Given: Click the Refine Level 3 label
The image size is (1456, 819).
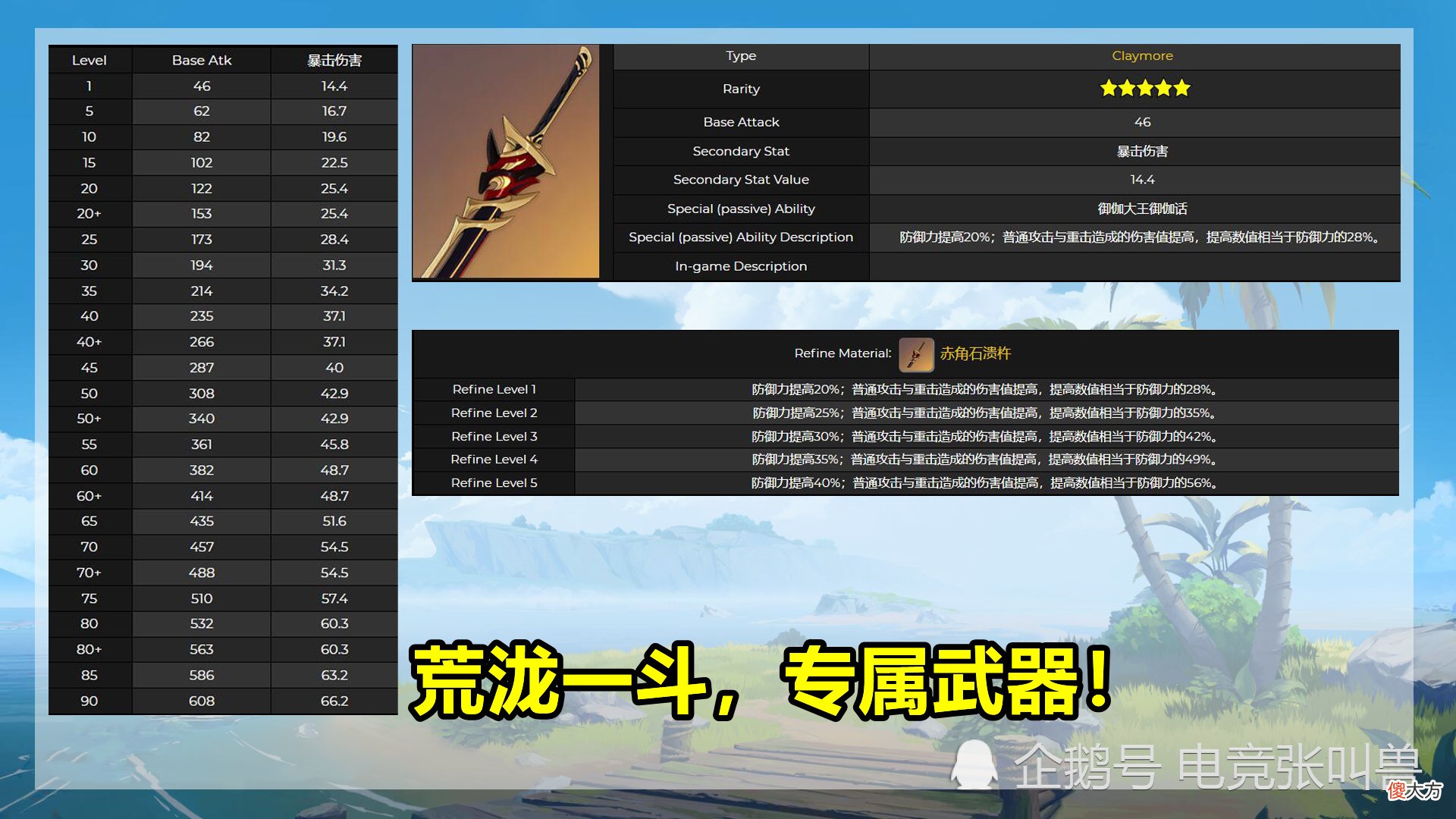Looking at the screenshot, I should [494, 437].
